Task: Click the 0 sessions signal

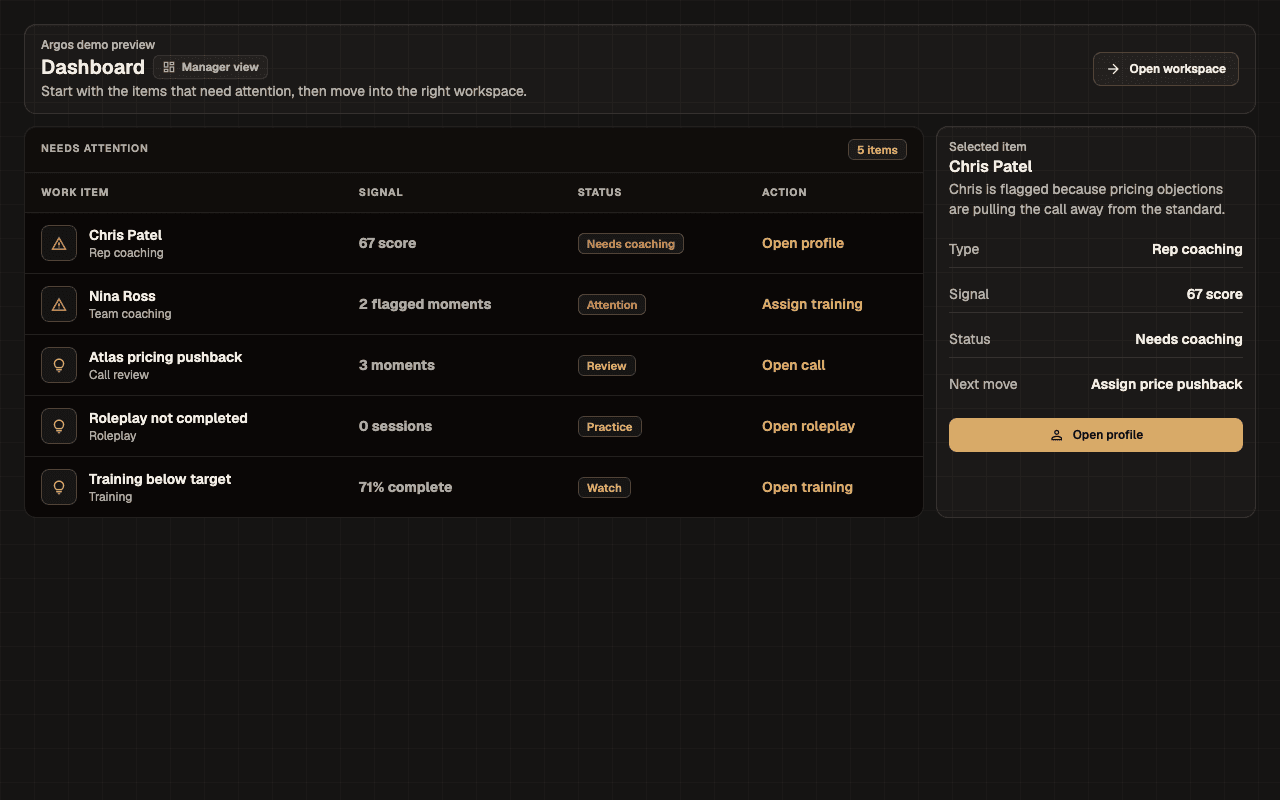Action: pos(395,426)
